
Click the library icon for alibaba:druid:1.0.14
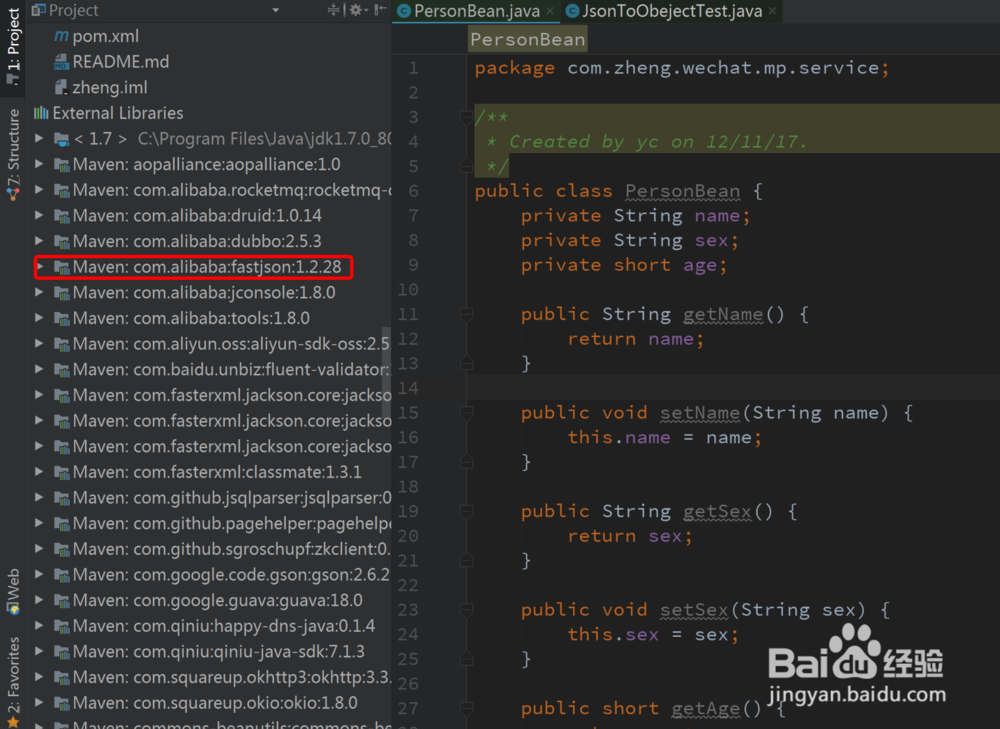[x=62, y=216]
